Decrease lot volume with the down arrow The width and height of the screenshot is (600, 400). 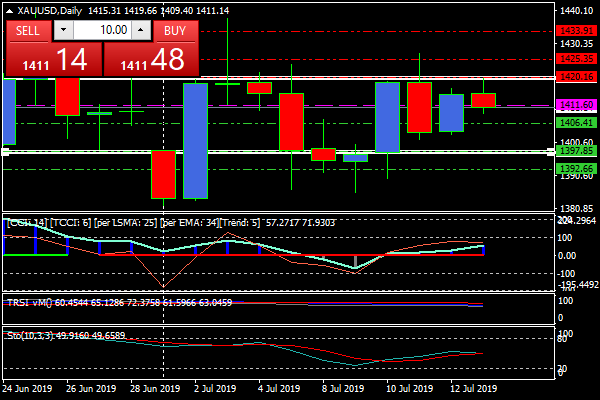pyautogui.click(x=63, y=30)
